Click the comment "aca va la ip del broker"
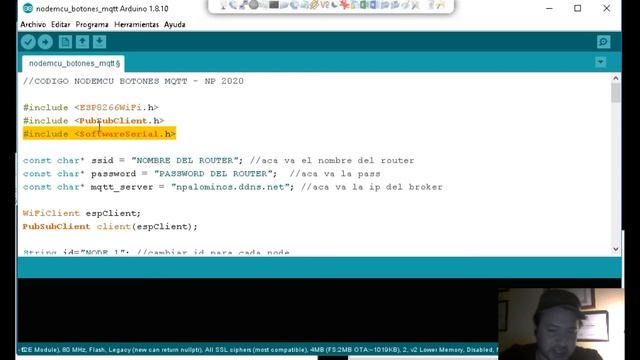 coord(372,187)
